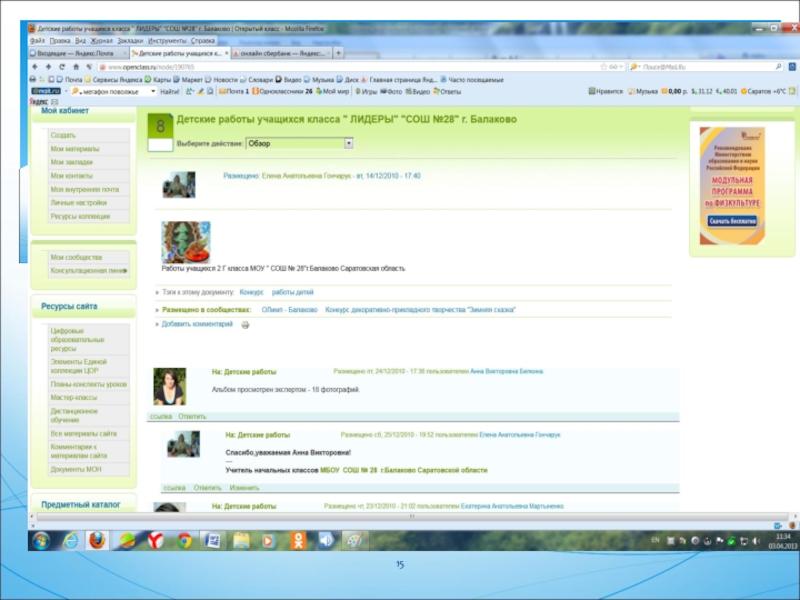The width and height of the screenshot is (800, 600).
Task: Open the Выберите действие dropdown showing Обзор
Action: [299, 143]
